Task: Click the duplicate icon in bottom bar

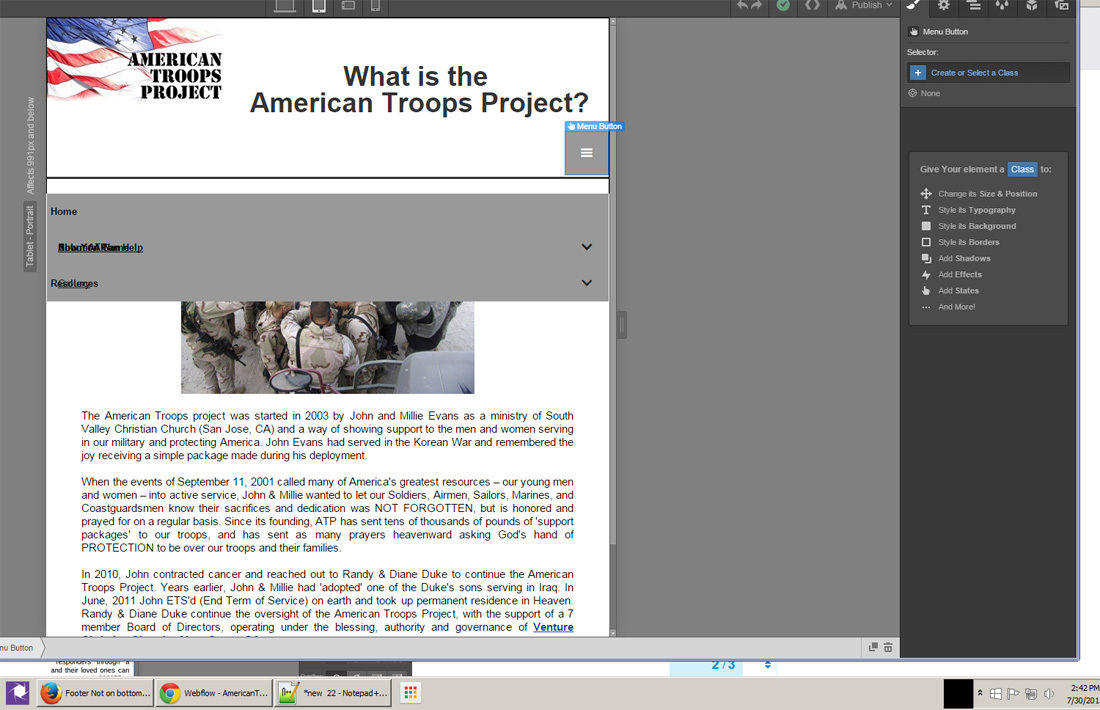Action: [873, 647]
